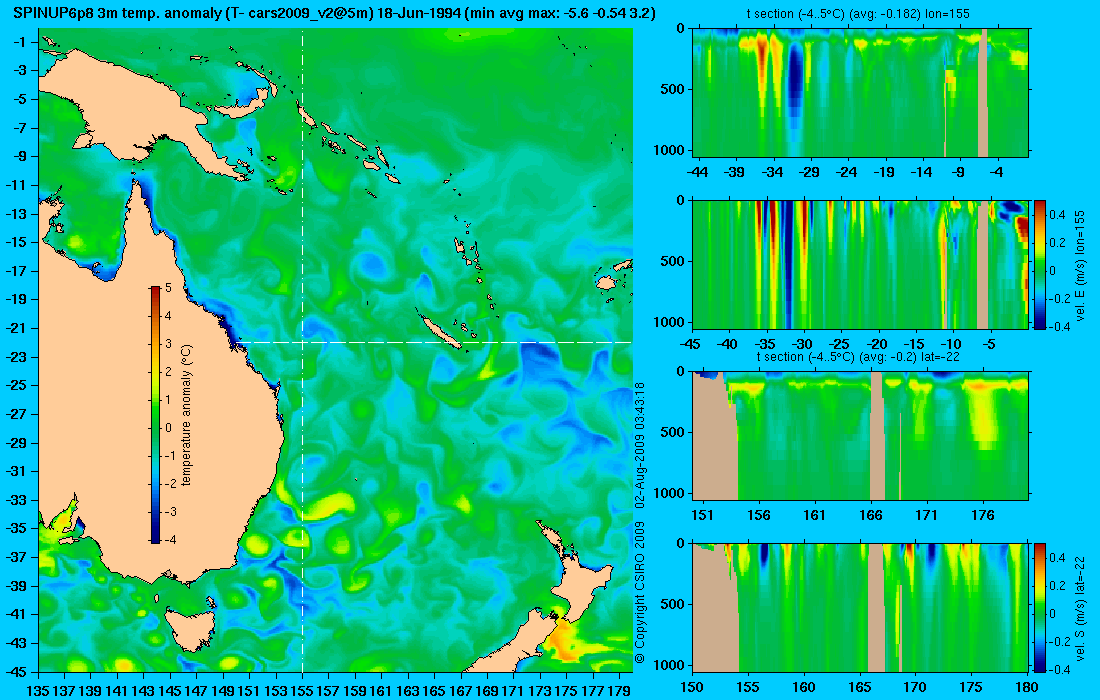Click the New Caledonia island near 165E
Viewport: 1100px width, 700px height.
coord(441,330)
